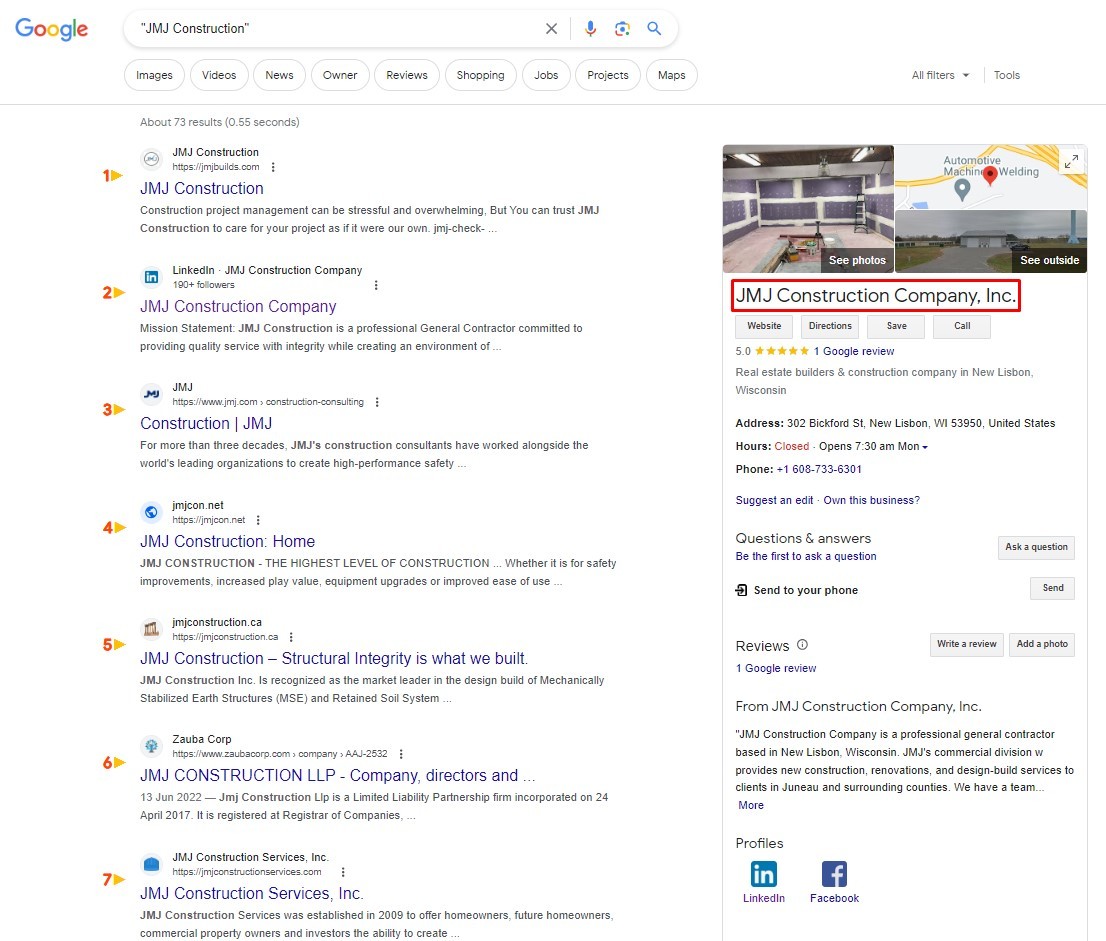Click the phone number +1 608-733-6301
This screenshot has height=941, width=1106.
click(819, 470)
